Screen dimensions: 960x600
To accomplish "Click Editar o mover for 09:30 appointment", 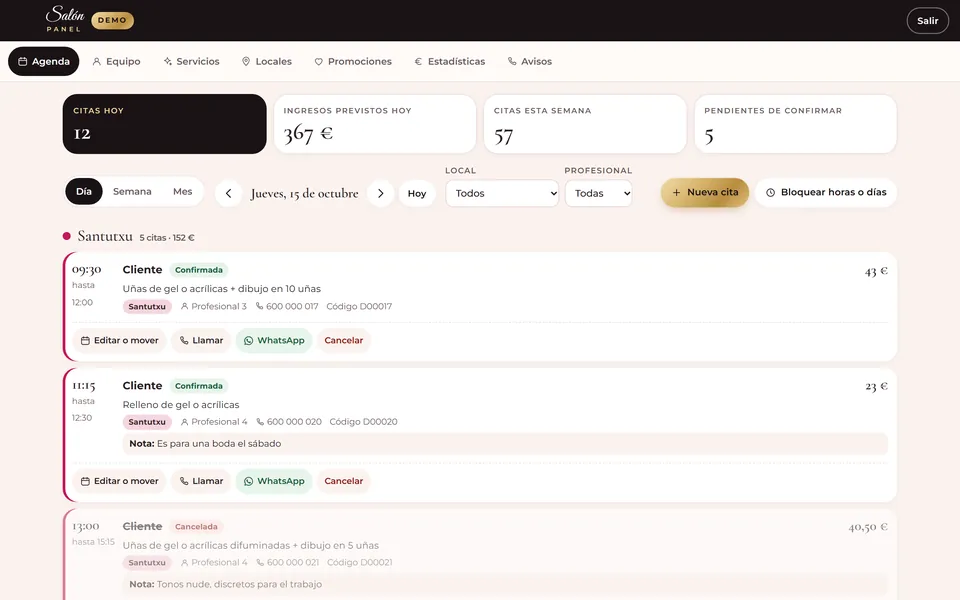I will (119, 340).
